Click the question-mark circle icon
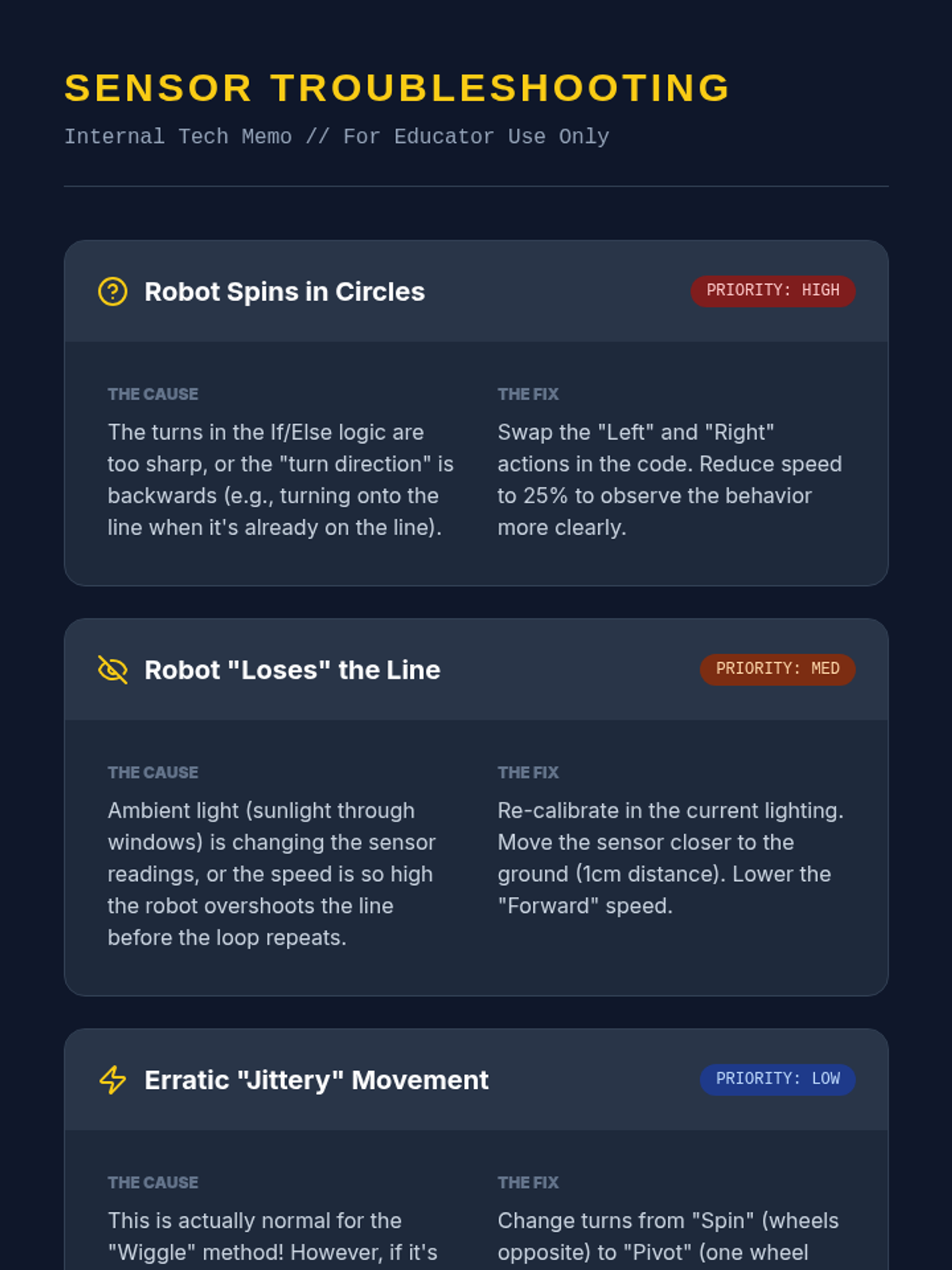Screen dimensions: 952x1270 tap(113, 291)
